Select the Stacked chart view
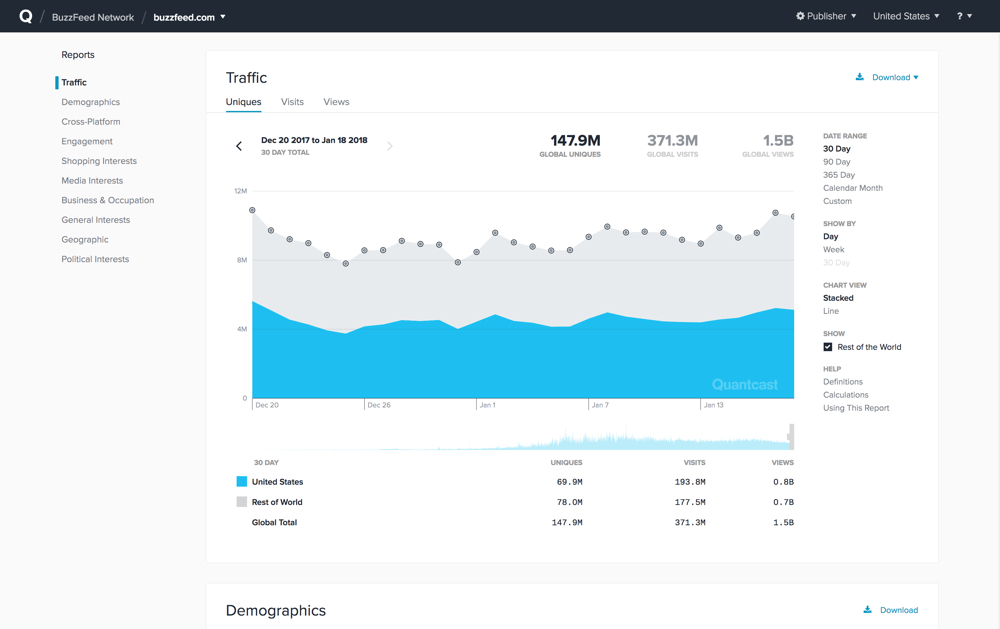The height and width of the screenshot is (629, 1000). point(838,298)
